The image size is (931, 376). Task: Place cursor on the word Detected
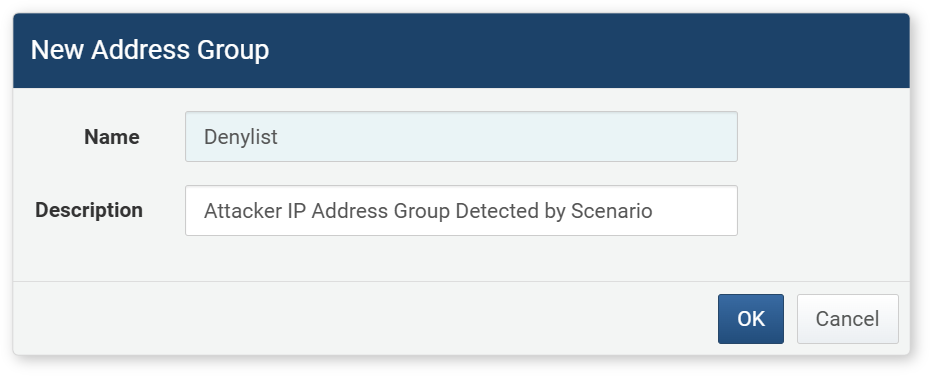click(x=497, y=211)
